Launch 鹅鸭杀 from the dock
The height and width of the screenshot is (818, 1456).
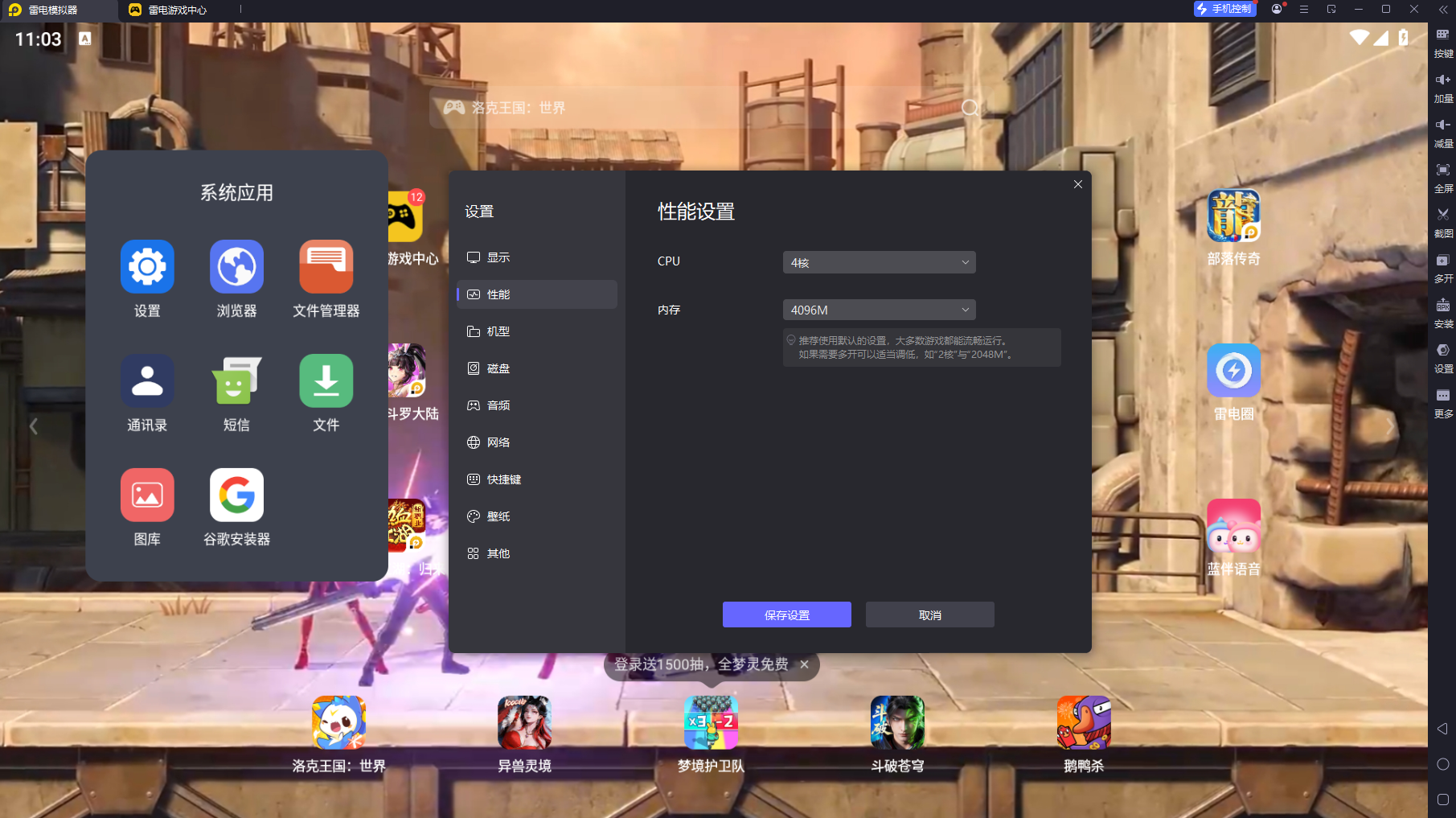(x=1084, y=722)
